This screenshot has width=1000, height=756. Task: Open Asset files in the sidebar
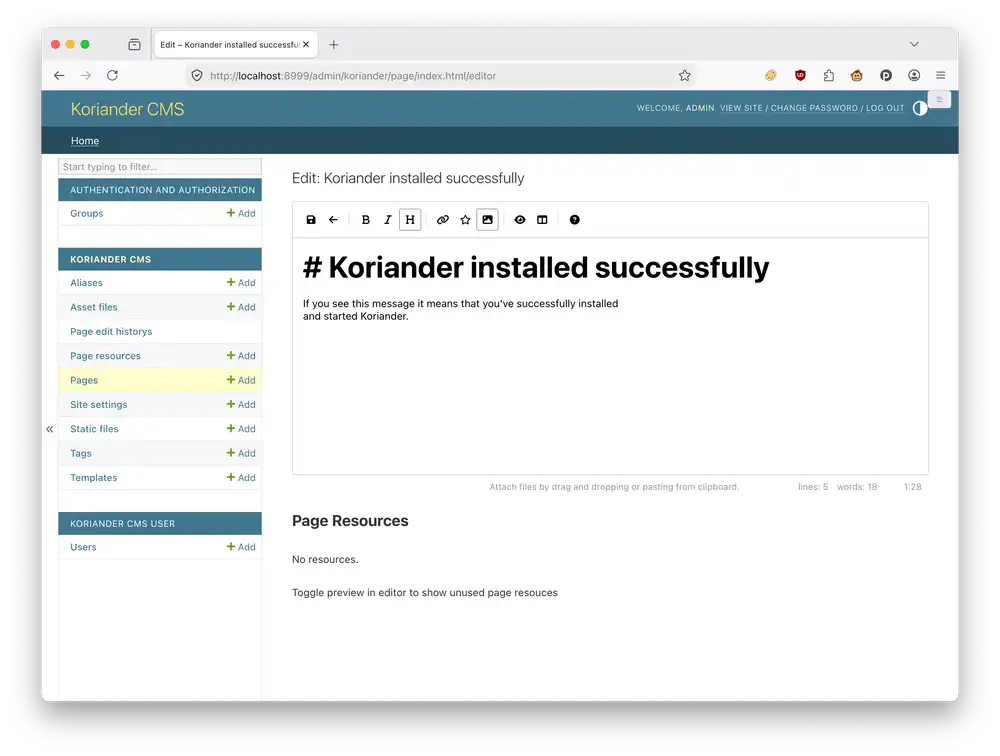coord(94,307)
